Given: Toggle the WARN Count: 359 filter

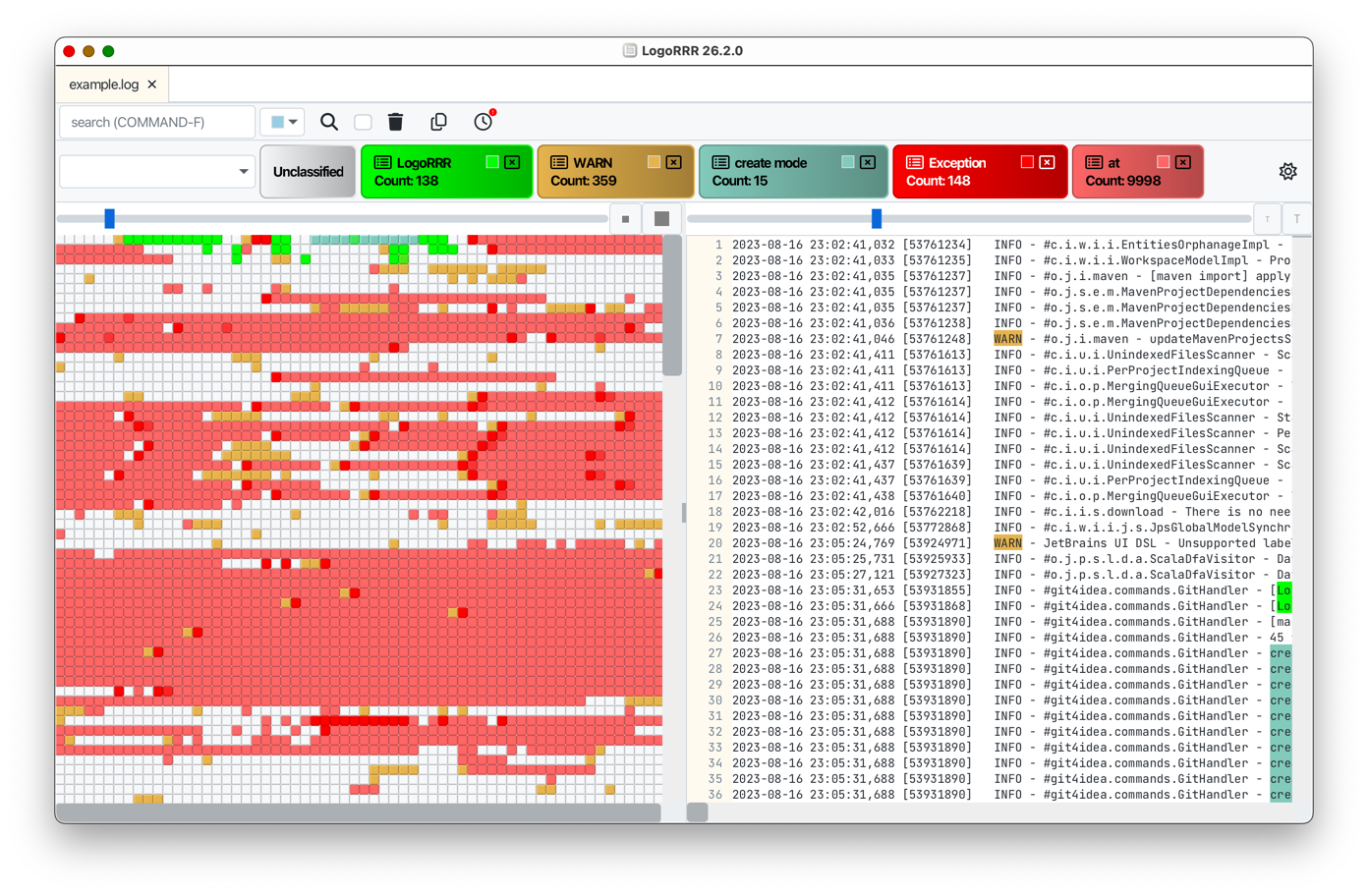Looking at the screenshot, I should [x=616, y=172].
